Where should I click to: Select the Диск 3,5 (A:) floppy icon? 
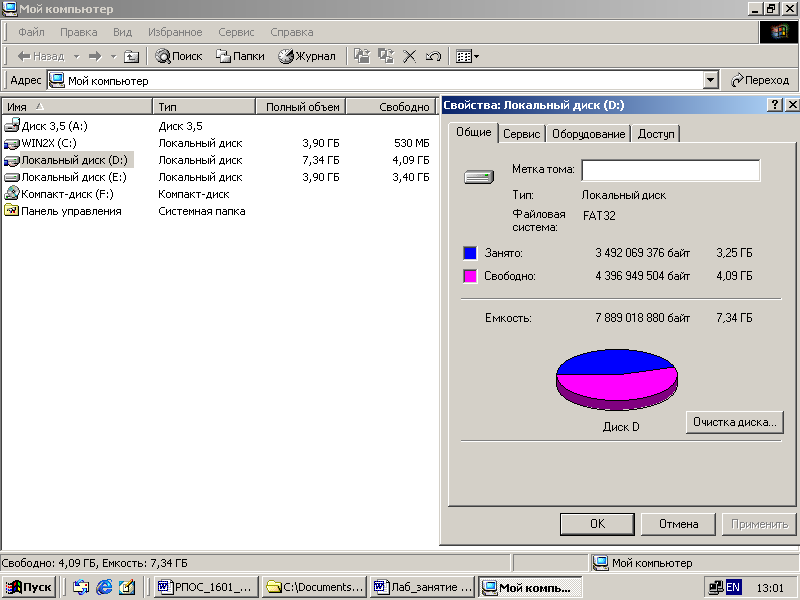(12, 126)
